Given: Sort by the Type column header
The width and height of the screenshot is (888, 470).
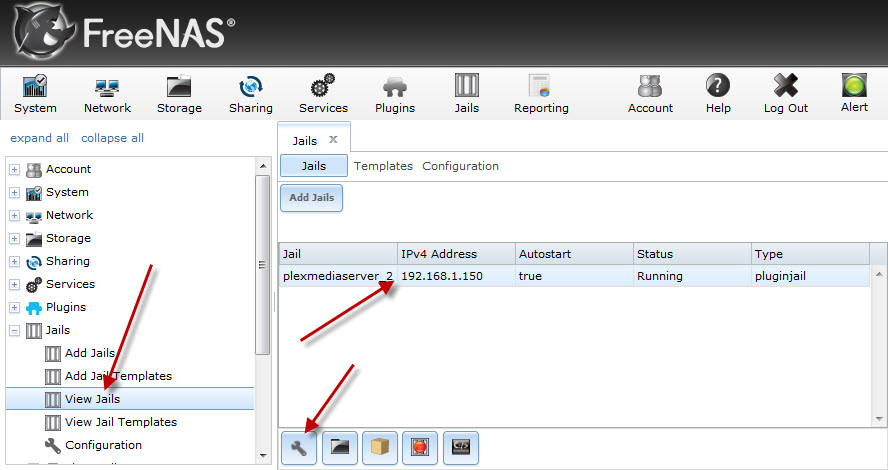Looking at the screenshot, I should [810, 254].
